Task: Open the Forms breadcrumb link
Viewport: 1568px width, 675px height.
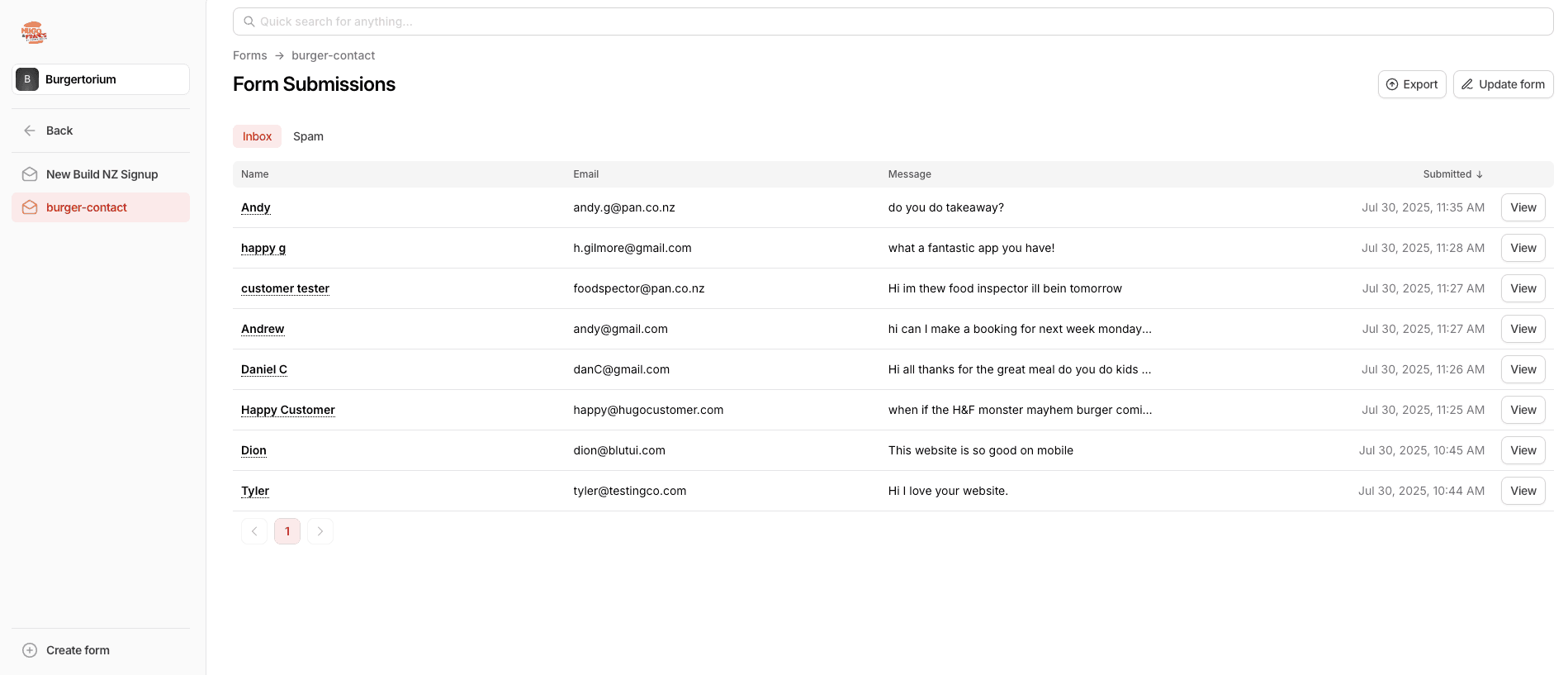Action: pos(249,55)
